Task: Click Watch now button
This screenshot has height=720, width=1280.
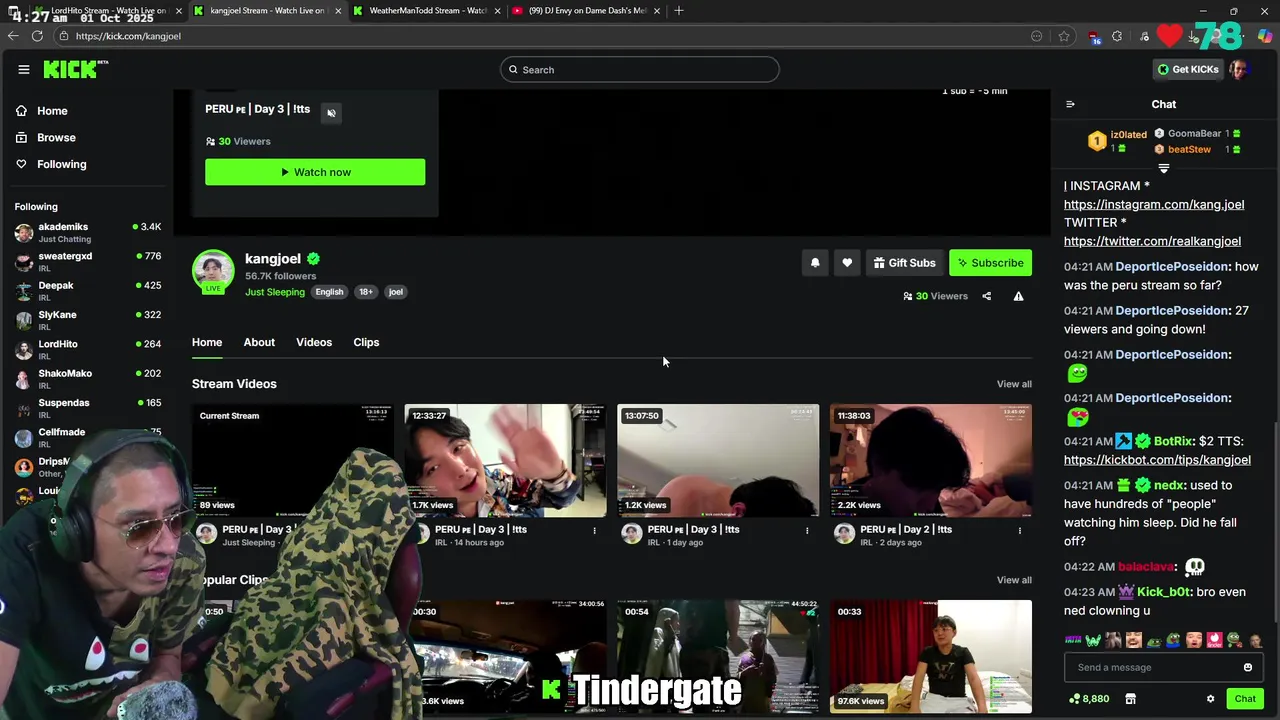Action: [x=315, y=172]
